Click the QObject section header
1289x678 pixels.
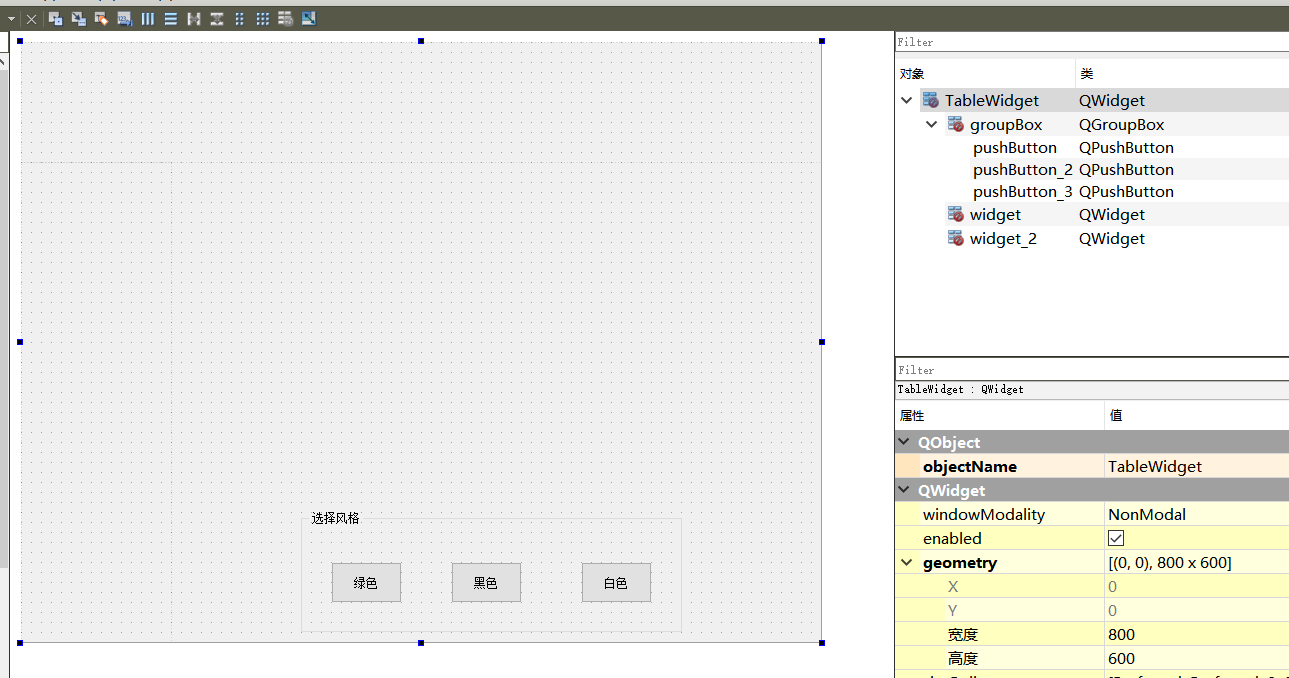[1092, 442]
